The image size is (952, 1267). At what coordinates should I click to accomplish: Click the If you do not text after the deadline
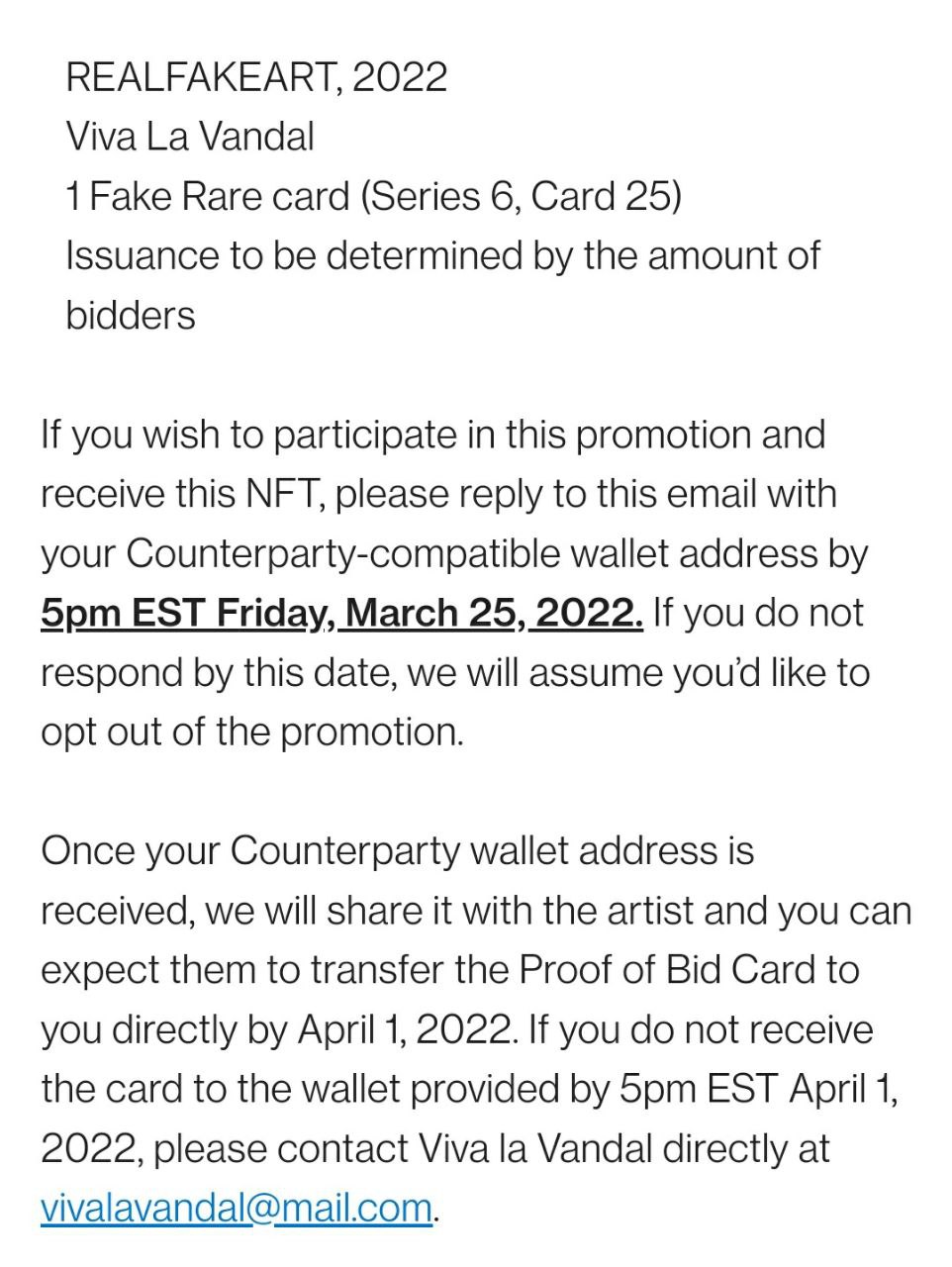pos(758,614)
